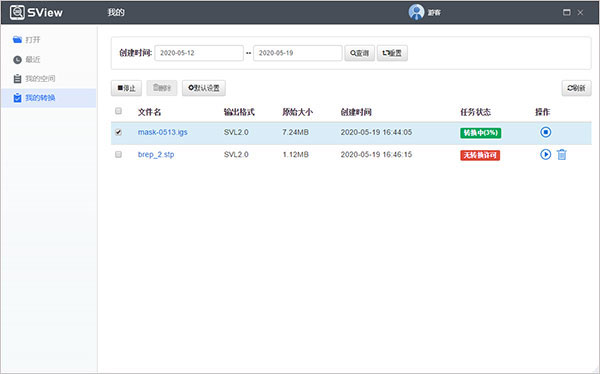This screenshot has height=374, width=600.
Task: Select 打开 in the sidebar
Action: coord(49,39)
